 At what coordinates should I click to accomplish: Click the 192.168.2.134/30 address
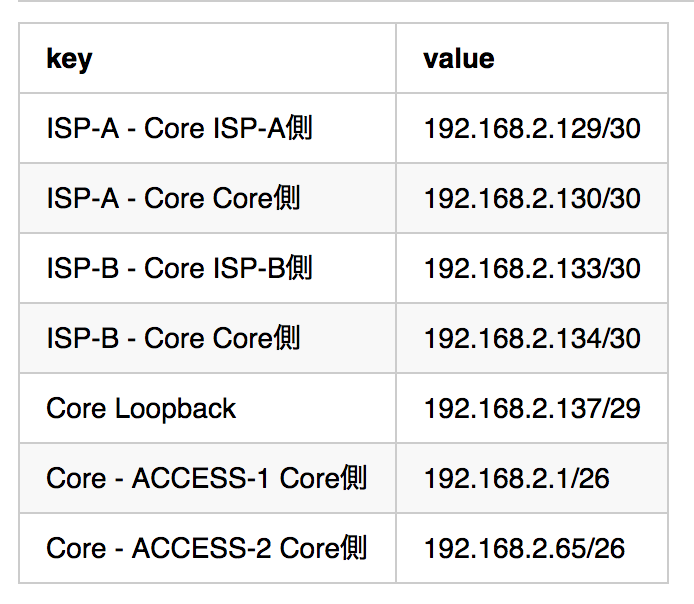pyautogui.click(x=532, y=338)
